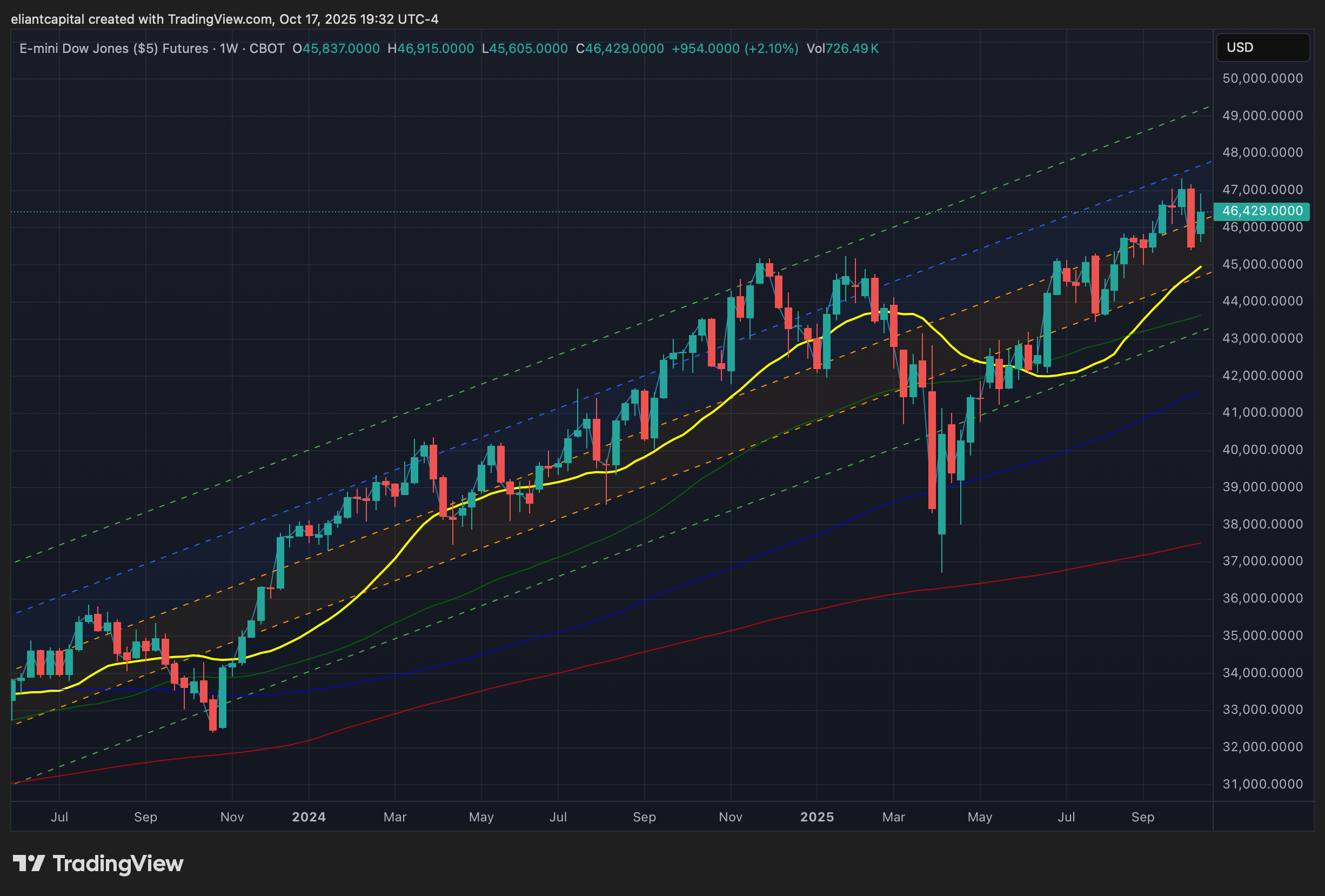Click the close value C46,429.0000
1325x896 pixels.
(x=620, y=49)
